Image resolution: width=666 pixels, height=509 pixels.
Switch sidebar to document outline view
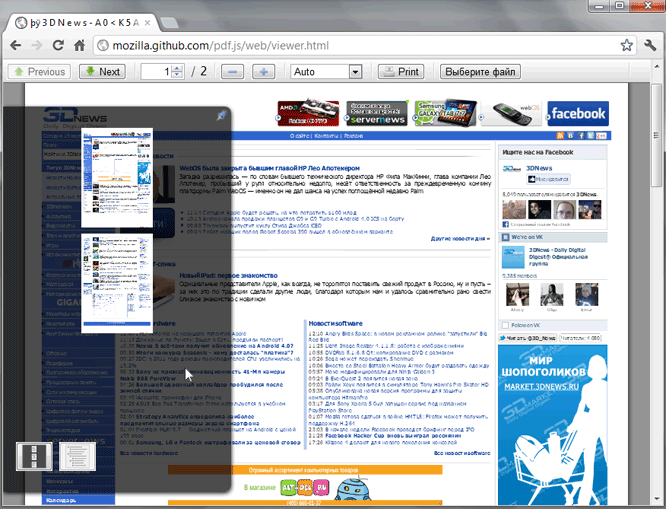click(74, 456)
